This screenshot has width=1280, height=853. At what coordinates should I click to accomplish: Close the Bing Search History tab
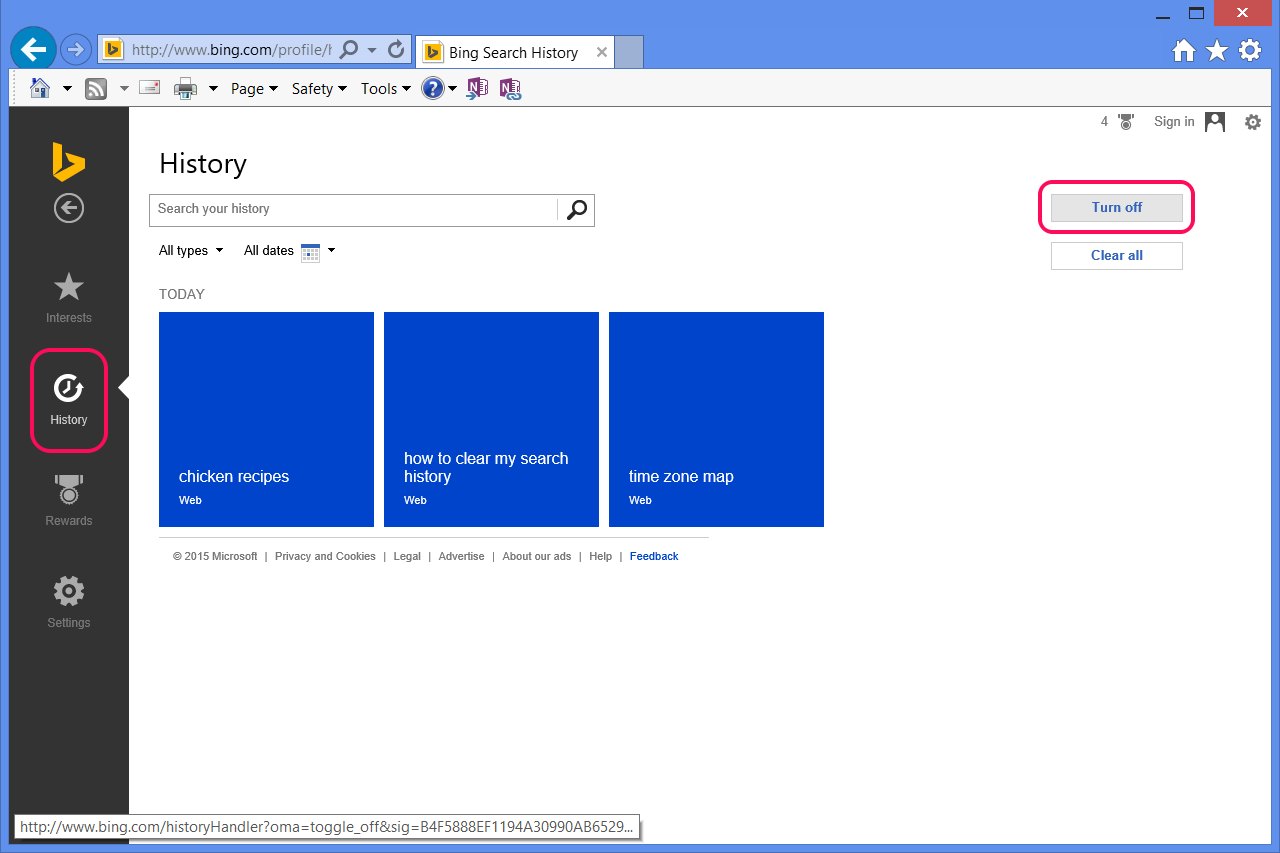(x=601, y=52)
